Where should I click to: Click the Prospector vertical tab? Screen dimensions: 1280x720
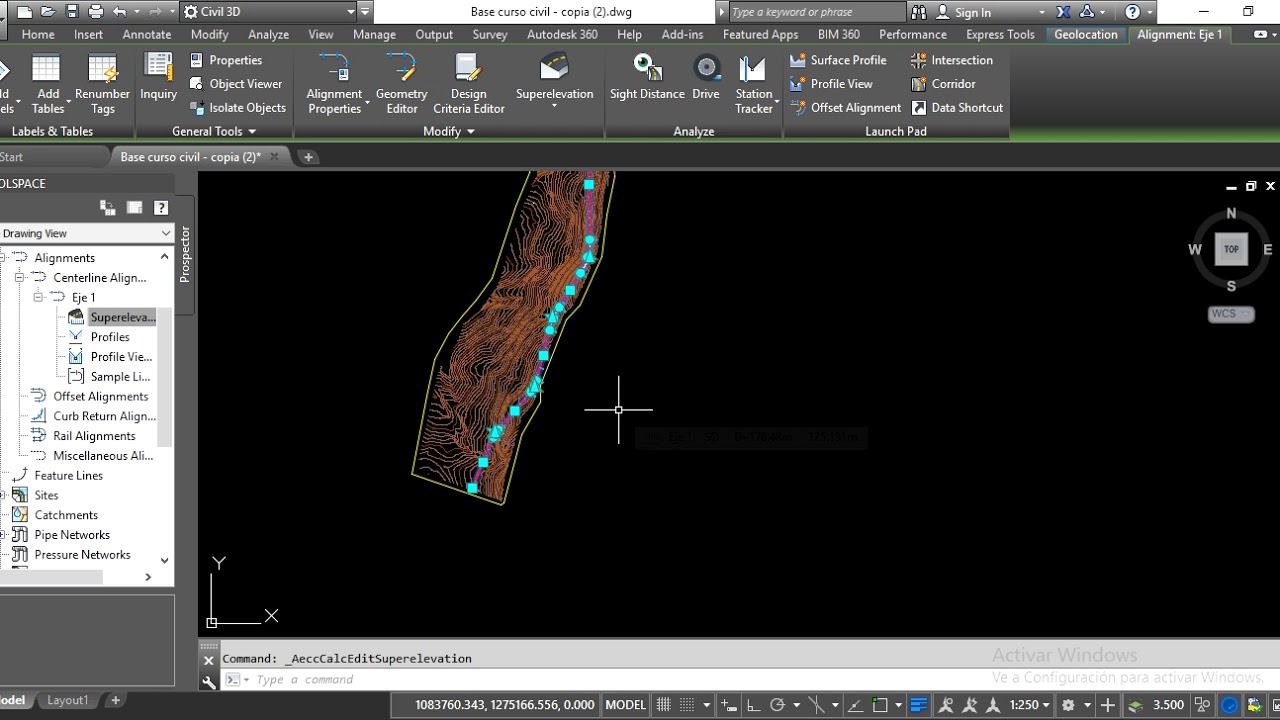coord(185,254)
